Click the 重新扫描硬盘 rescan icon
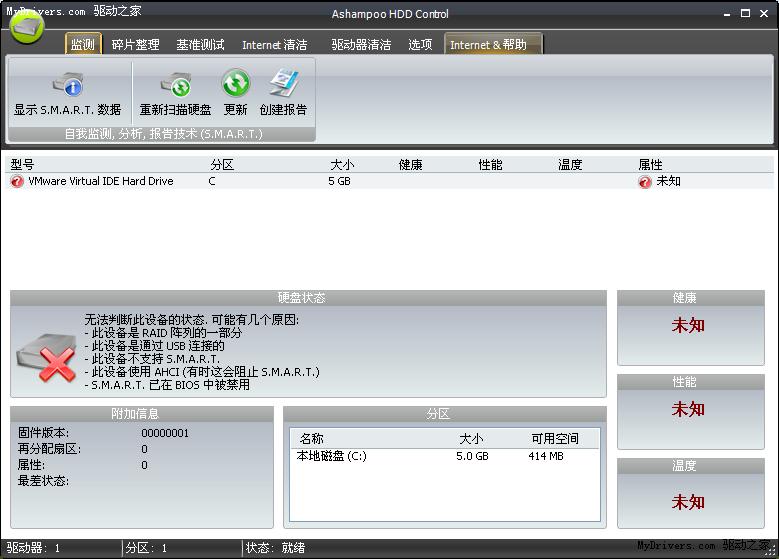779x559 pixels. pyautogui.click(x=175, y=84)
